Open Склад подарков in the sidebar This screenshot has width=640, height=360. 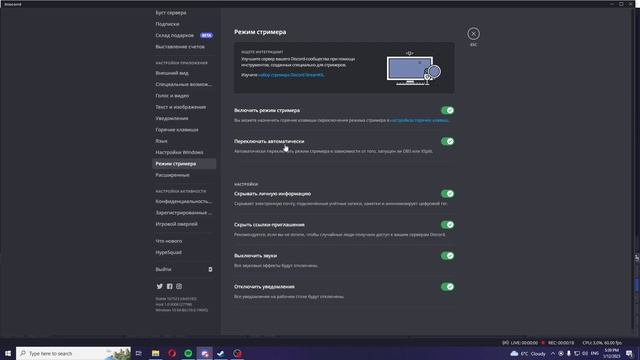pyautogui.click(x=184, y=36)
